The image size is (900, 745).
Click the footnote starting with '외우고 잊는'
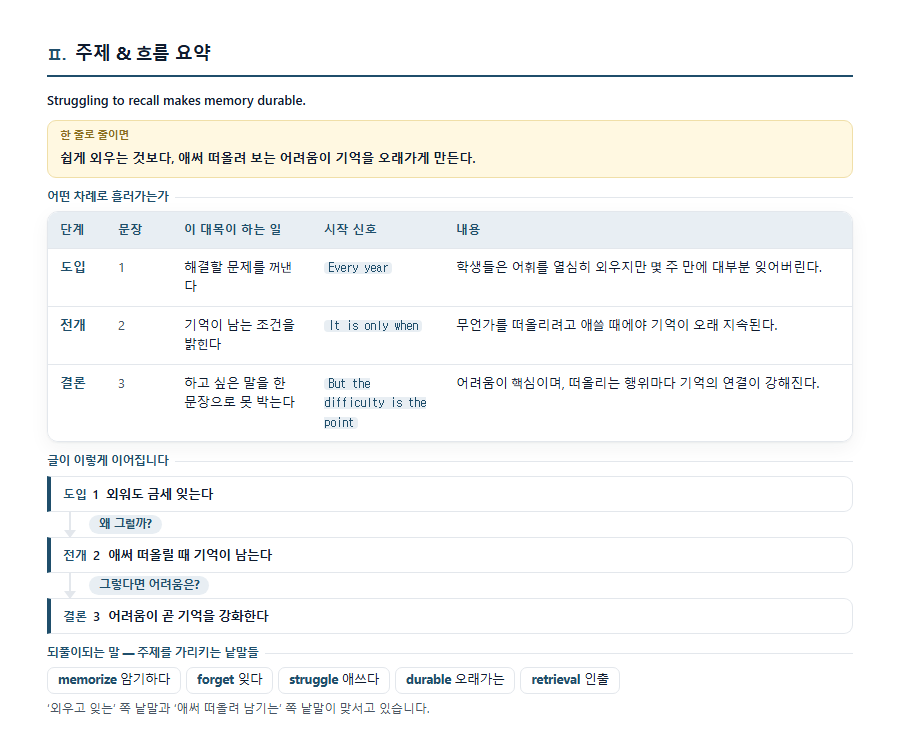pyautogui.click(x=238, y=708)
